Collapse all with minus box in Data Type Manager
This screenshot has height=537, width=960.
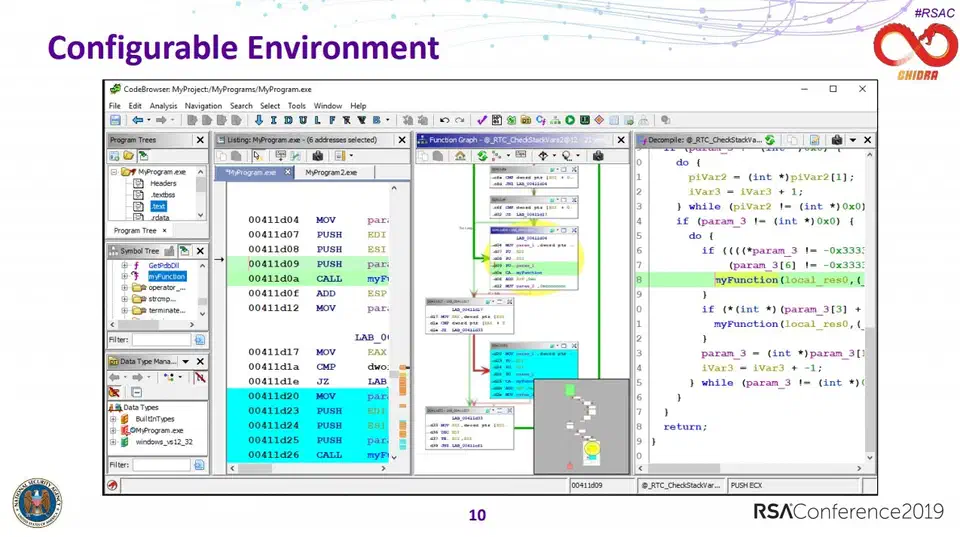(x=137, y=392)
